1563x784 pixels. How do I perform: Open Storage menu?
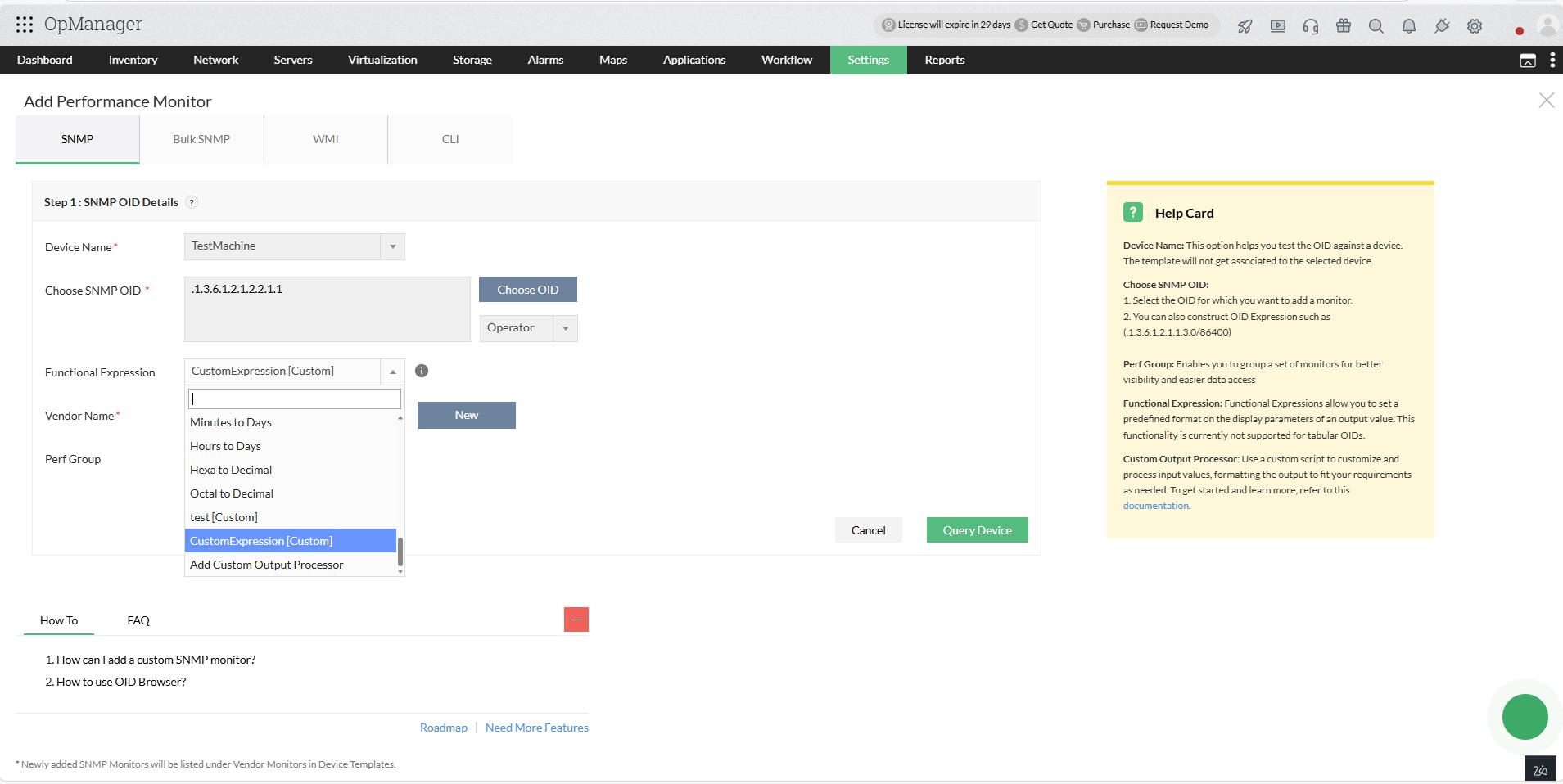pos(472,60)
